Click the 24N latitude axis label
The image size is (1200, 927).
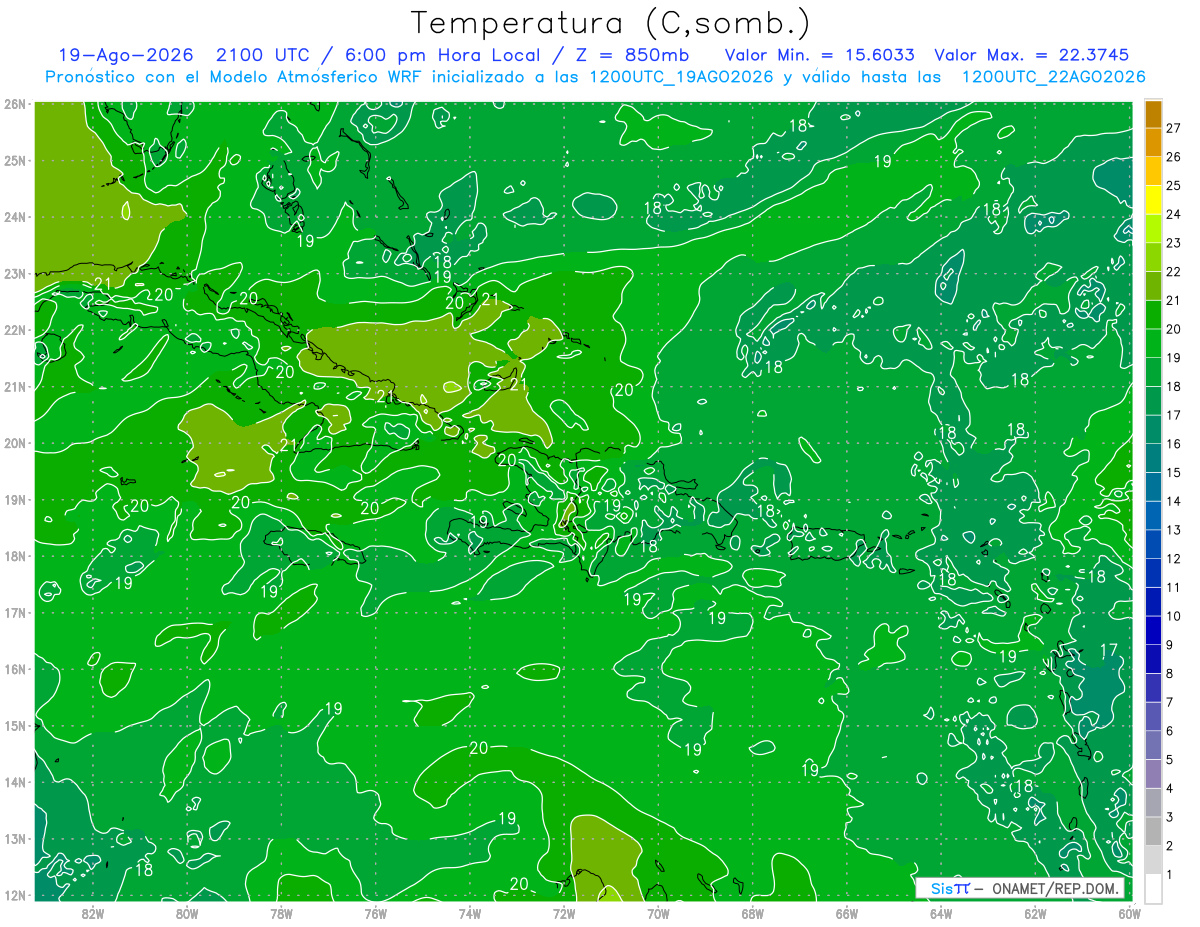(14, 217)
